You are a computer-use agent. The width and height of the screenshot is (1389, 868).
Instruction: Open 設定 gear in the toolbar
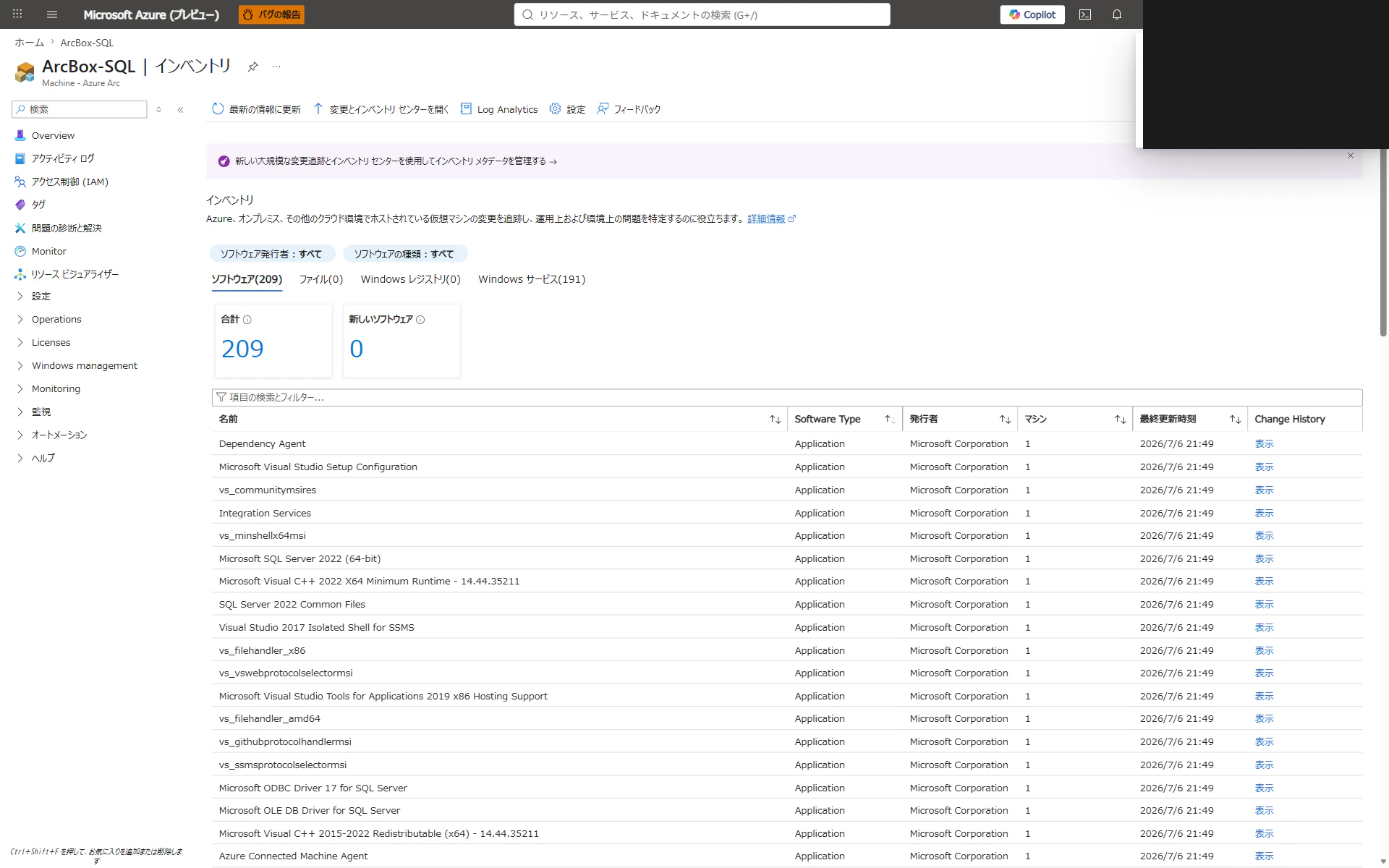point(567,109)
